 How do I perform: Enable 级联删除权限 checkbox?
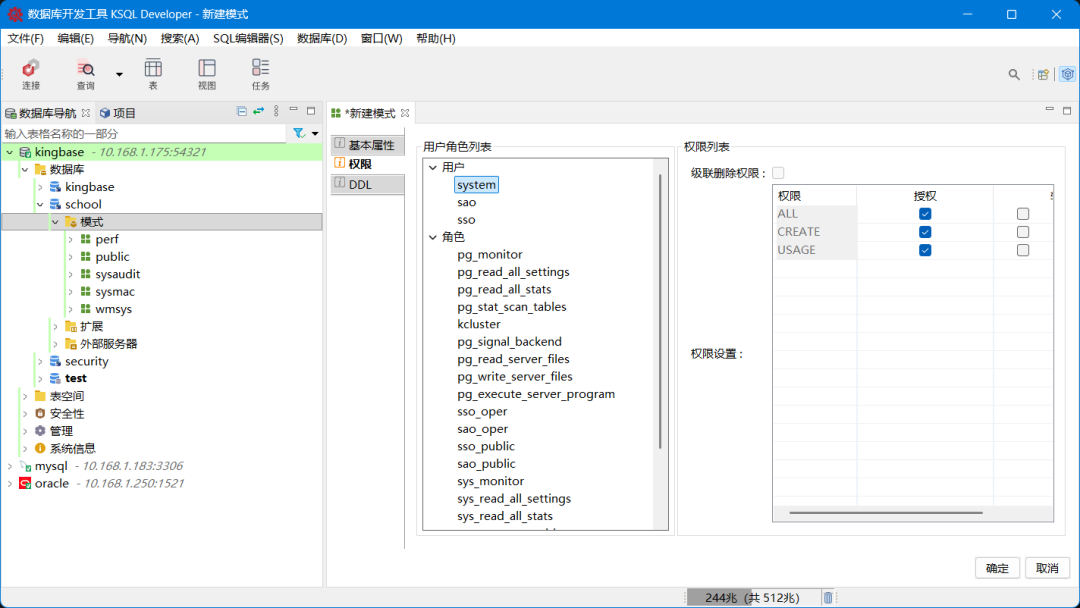(x=778, y=173)
